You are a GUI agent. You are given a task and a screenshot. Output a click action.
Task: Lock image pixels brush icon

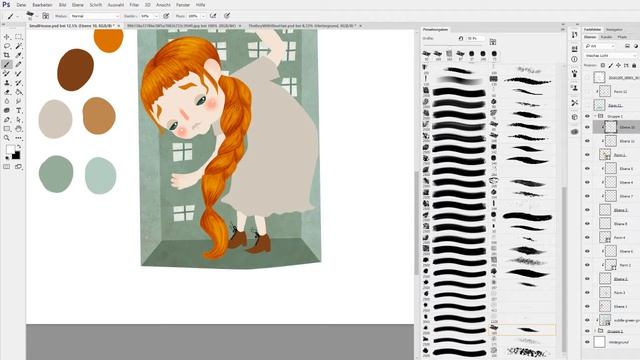611,65
